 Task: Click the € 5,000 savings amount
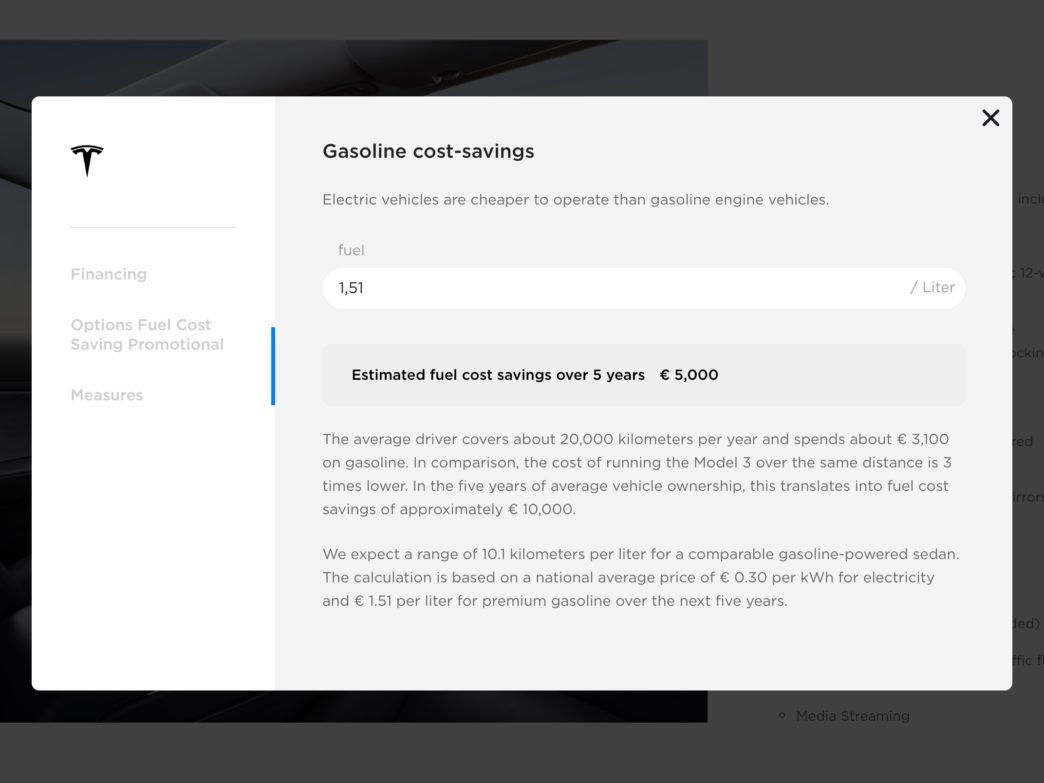(x=689, y=375)
